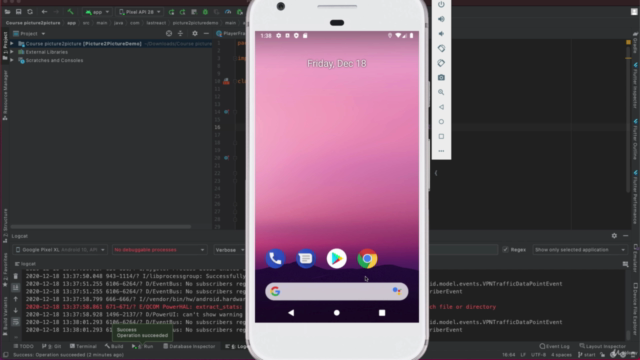Expand Scratches and Consoles node
Image resolution: width=640 pixels, height=360 pixels.
coord(12,60)
